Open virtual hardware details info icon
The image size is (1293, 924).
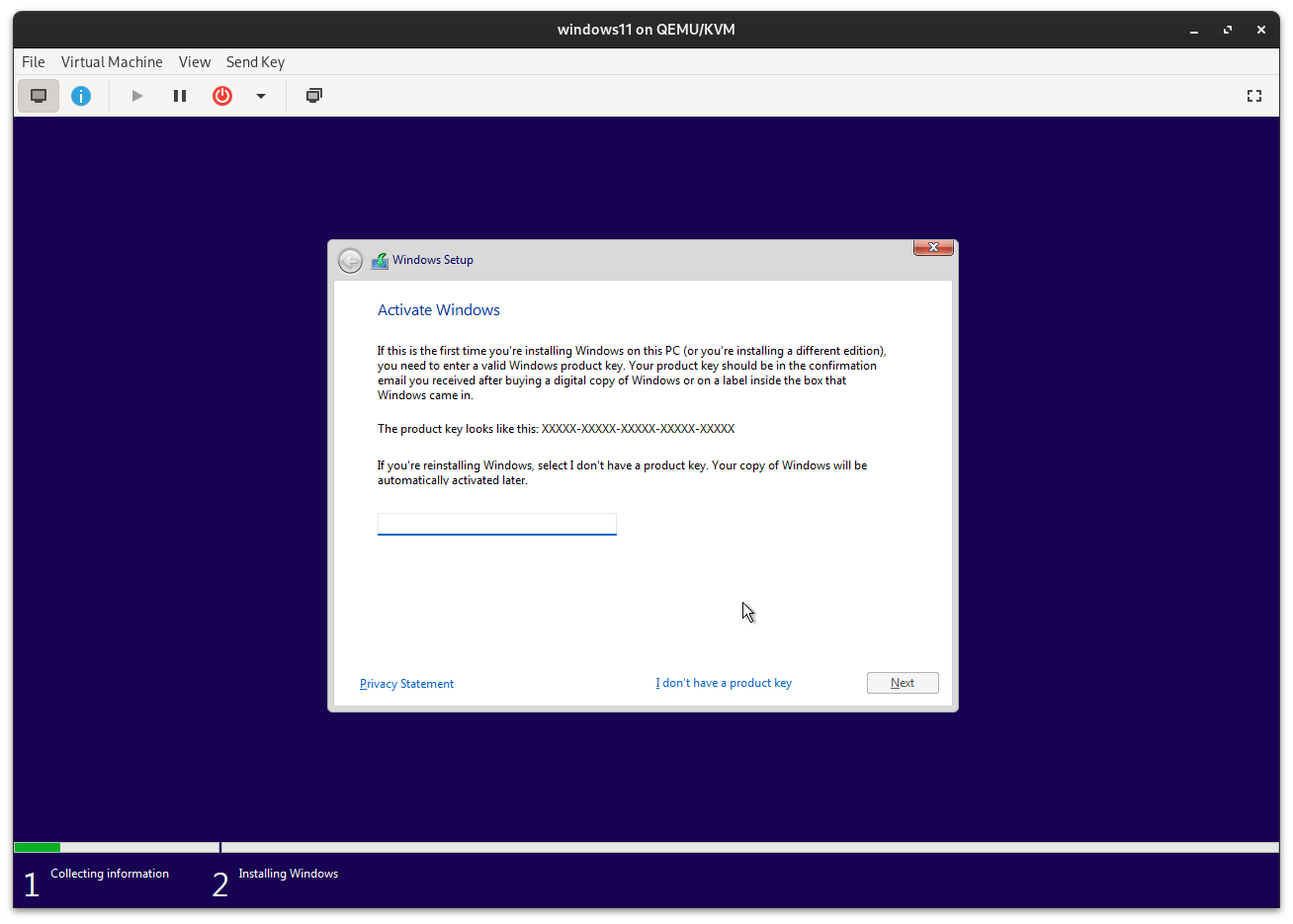[81, 96]
